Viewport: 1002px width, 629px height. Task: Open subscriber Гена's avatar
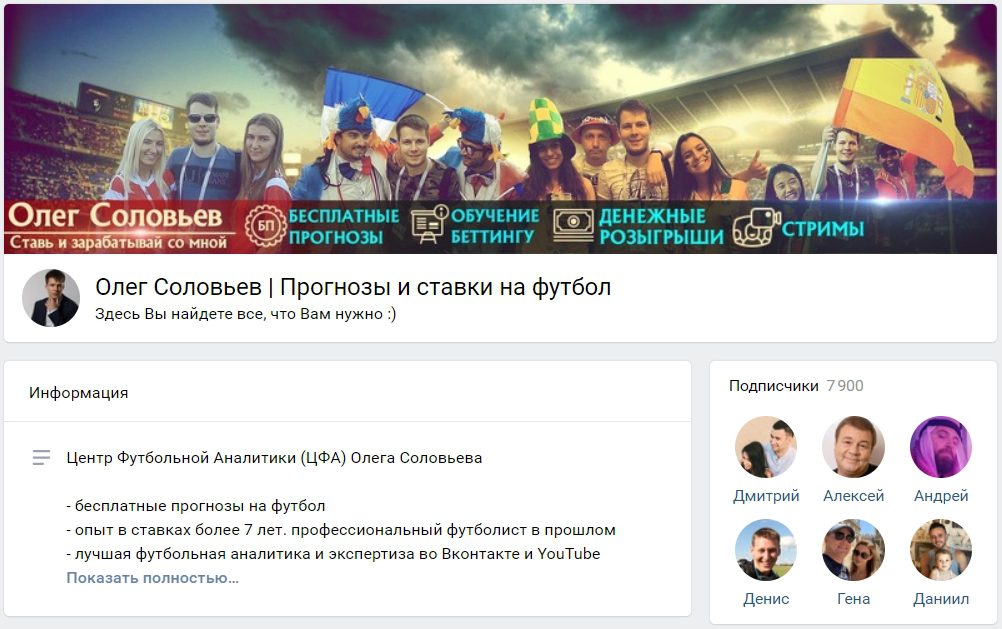pyautogui.click(x=853, y=550)
